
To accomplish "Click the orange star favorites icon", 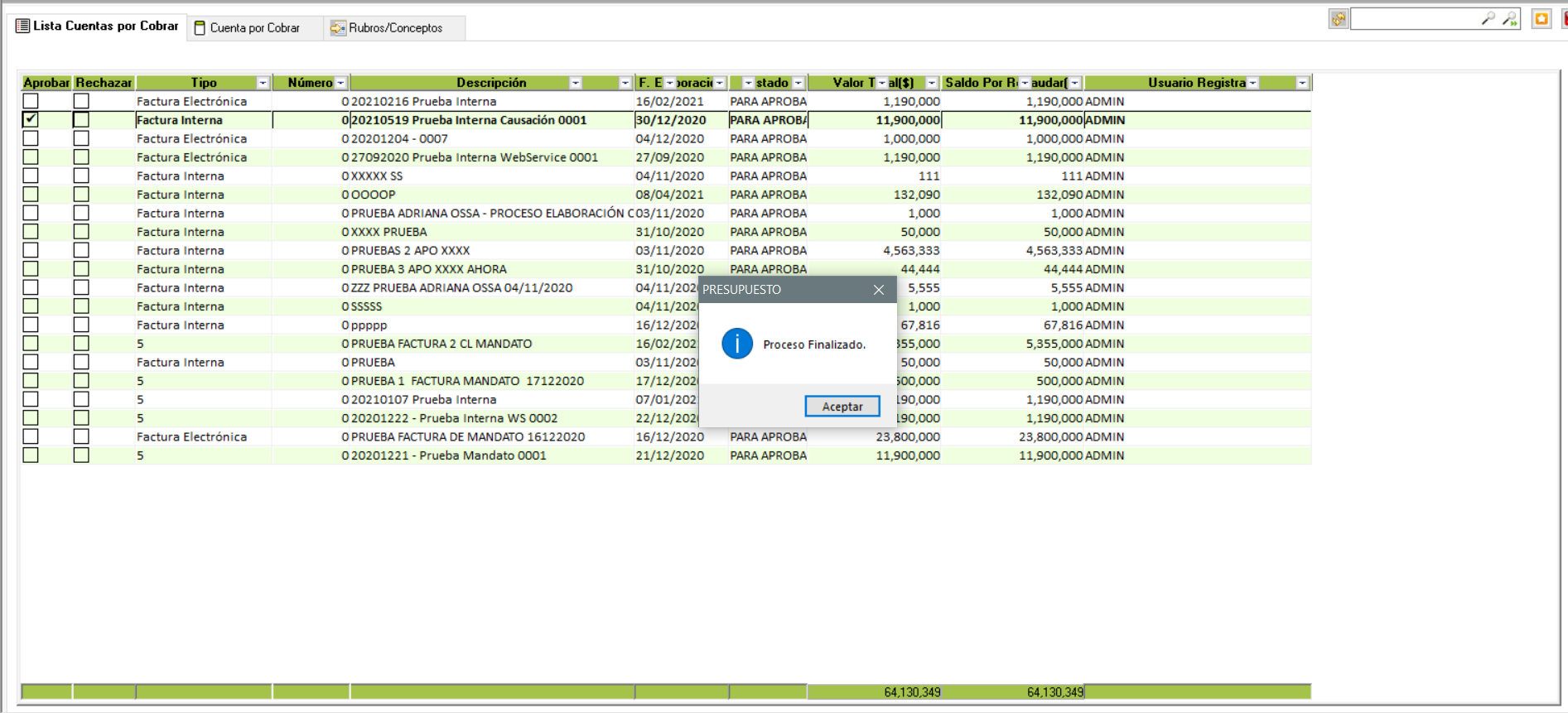I will 1541,19.
